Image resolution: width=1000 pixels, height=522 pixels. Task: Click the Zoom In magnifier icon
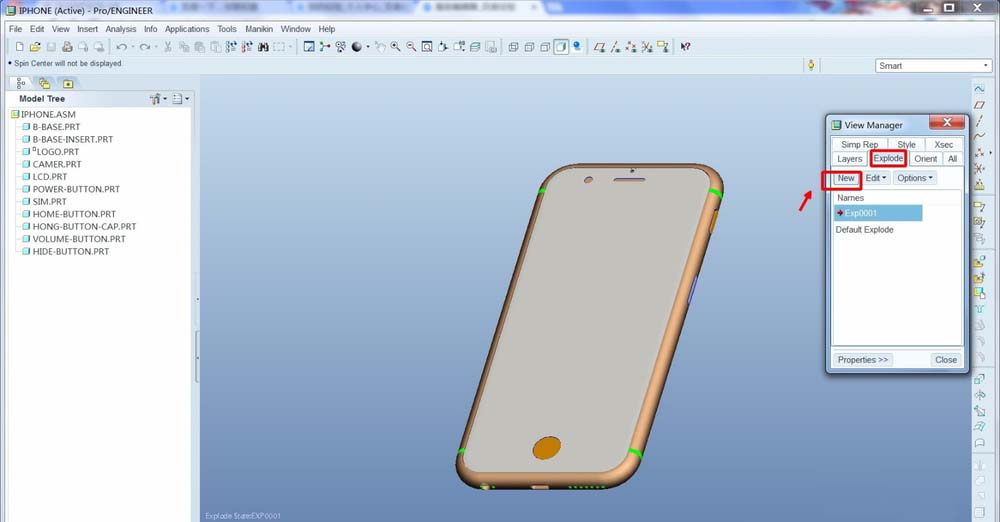(395, 47)
